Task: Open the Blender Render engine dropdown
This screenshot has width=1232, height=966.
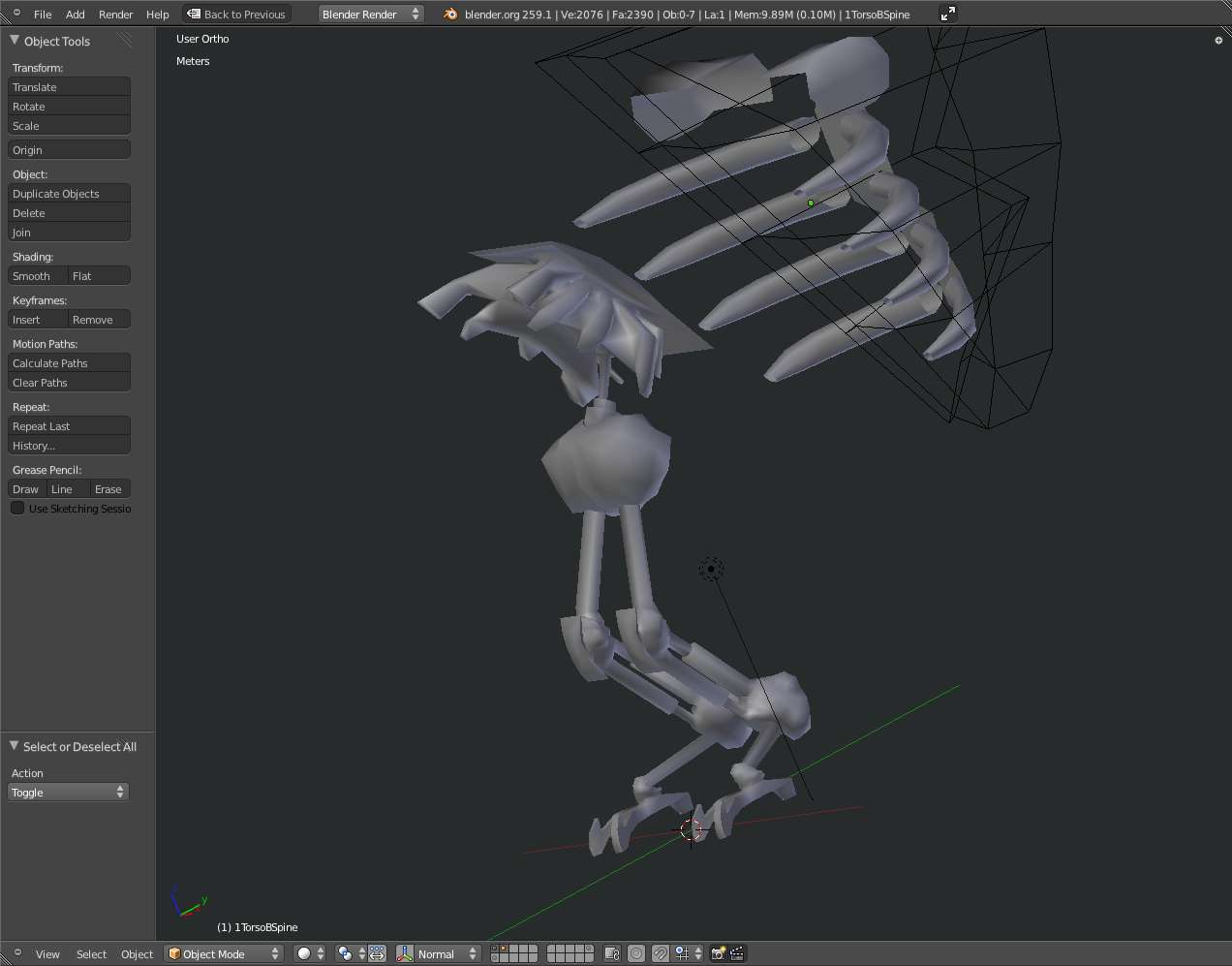Action: coord(371,14)
